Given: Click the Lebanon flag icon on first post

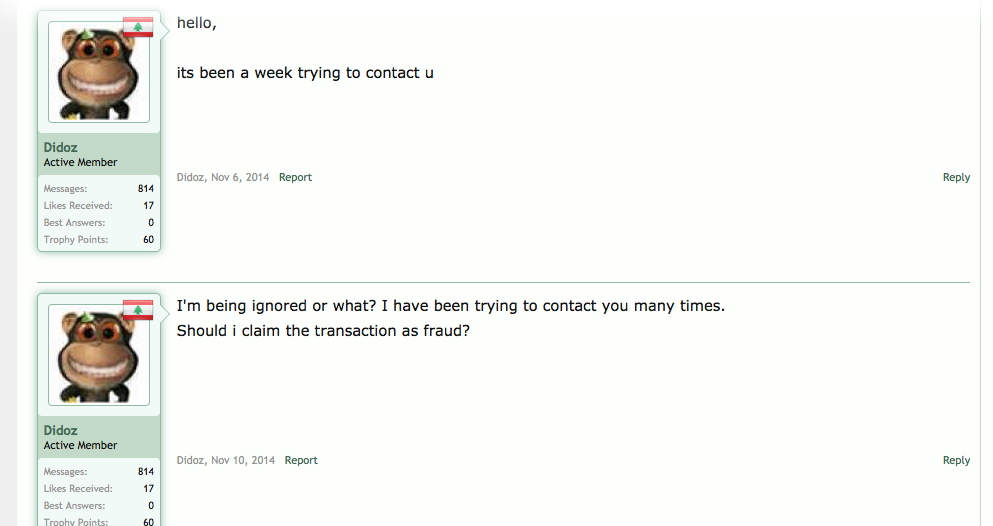Looking at the screenshot, I should [138, 27].
